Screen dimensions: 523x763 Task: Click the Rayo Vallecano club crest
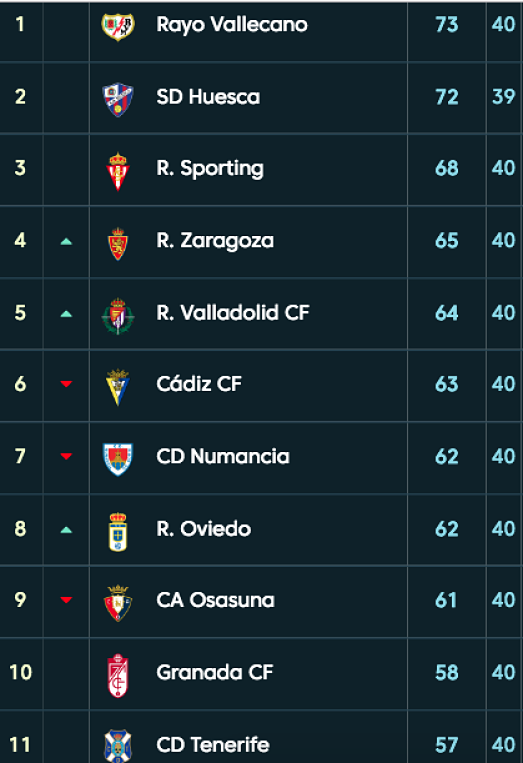(118, 26)
